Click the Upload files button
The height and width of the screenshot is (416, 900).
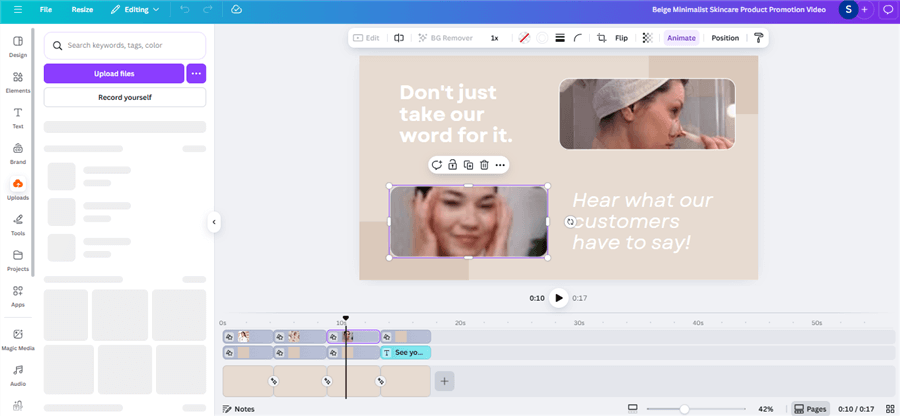(x=114, y=73)
